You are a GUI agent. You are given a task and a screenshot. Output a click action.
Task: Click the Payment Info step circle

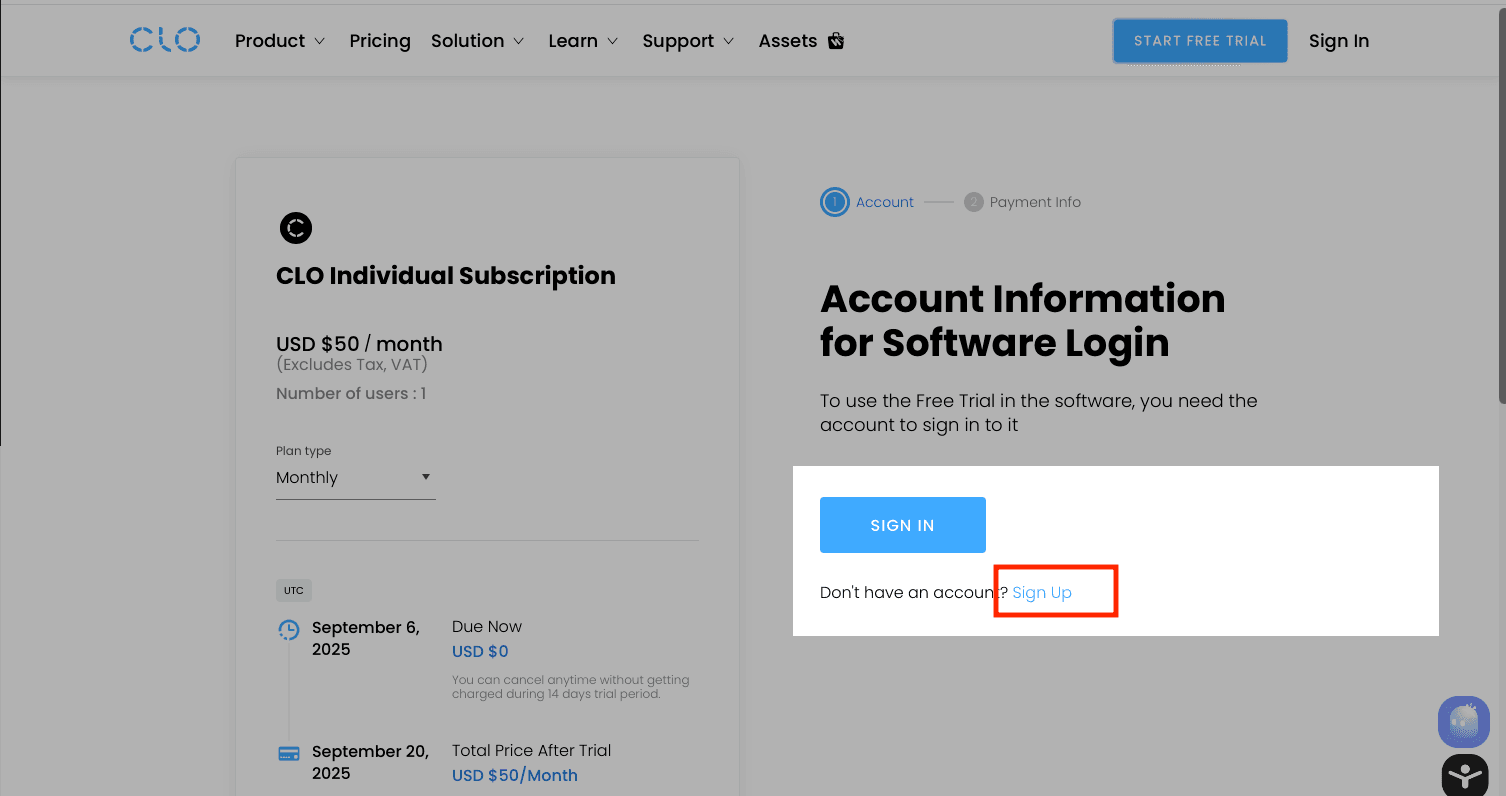pyautogui.click(x=974, y=202)
